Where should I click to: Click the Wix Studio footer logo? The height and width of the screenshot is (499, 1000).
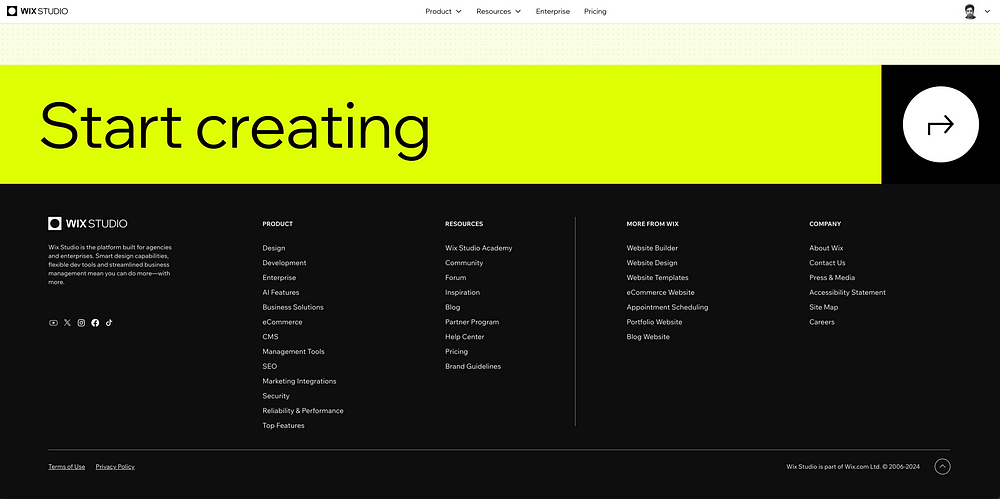coord(88,223)
